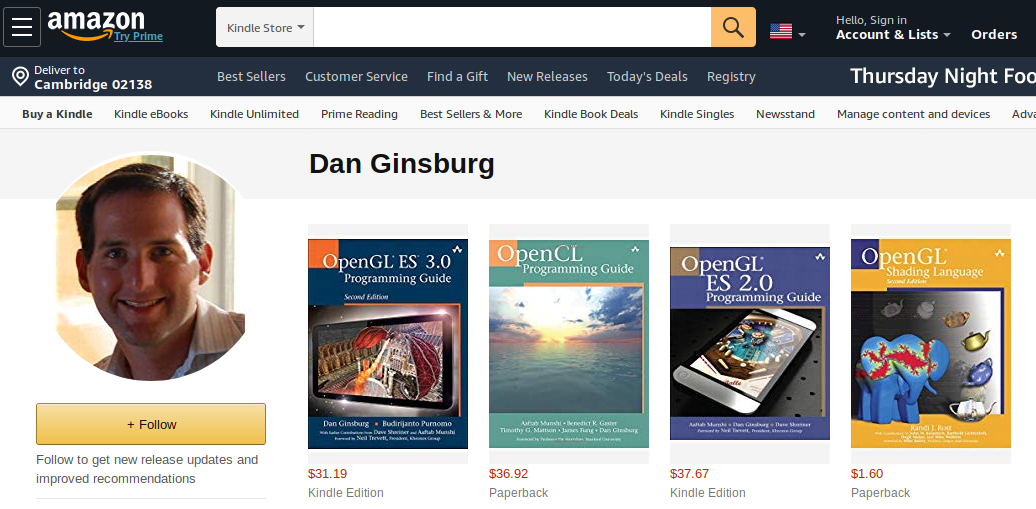Screen dimensions: 1036x509
Task: Open OpenGL Shading Language book cover
Action: tap(931, 344)
